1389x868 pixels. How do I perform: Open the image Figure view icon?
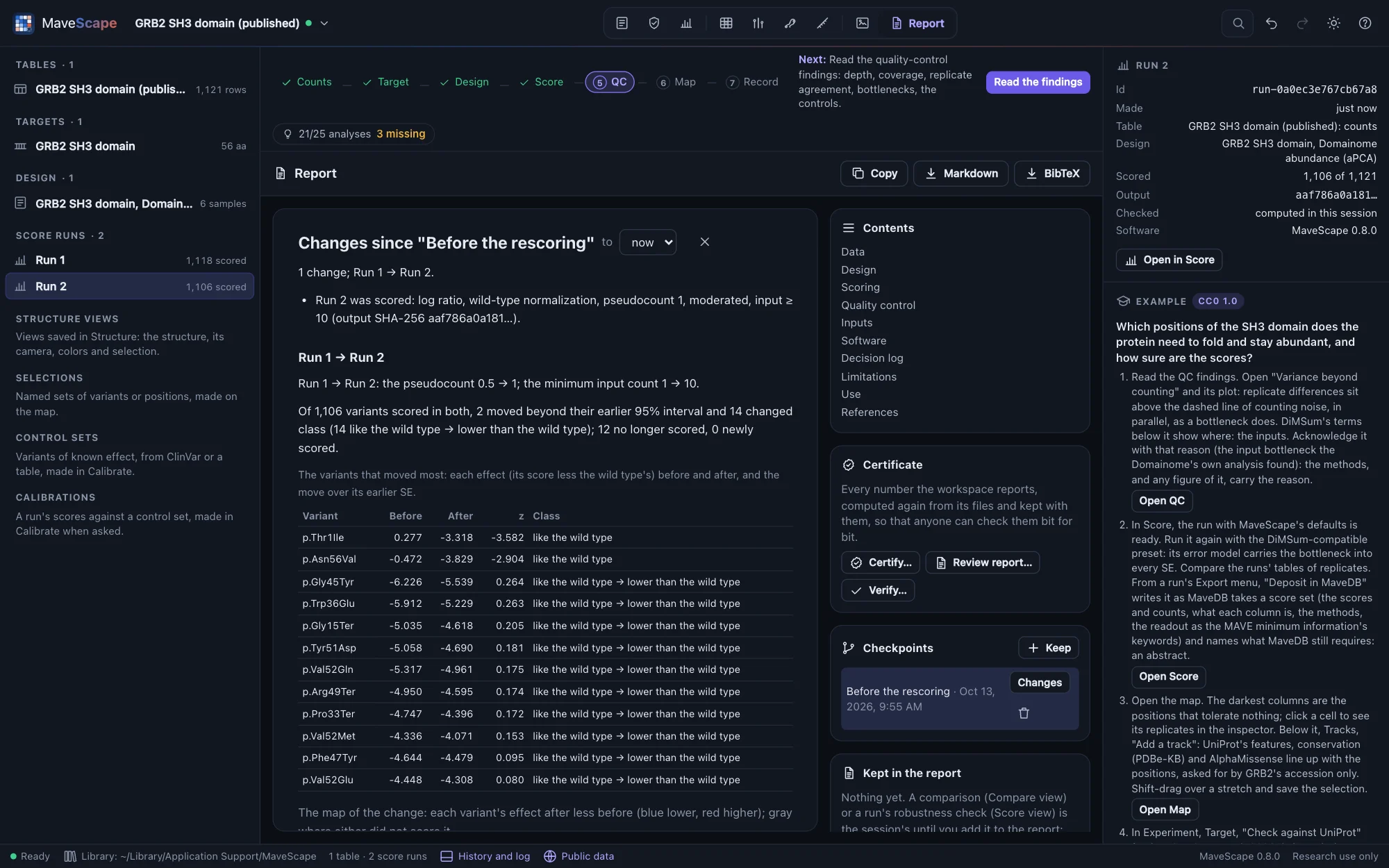click(x=862, y=23)
